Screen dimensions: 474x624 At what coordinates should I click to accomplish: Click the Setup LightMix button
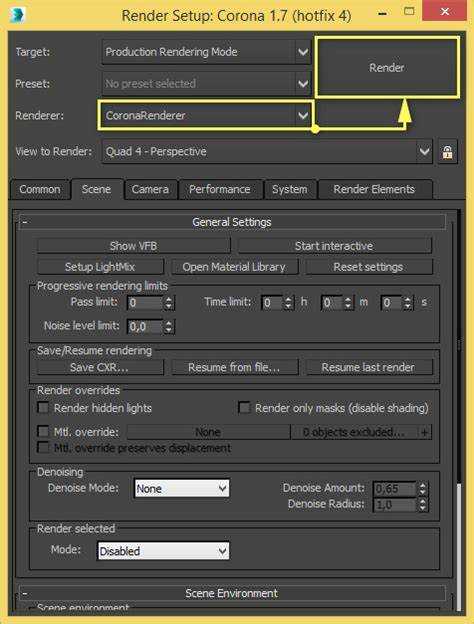[100, 267]
